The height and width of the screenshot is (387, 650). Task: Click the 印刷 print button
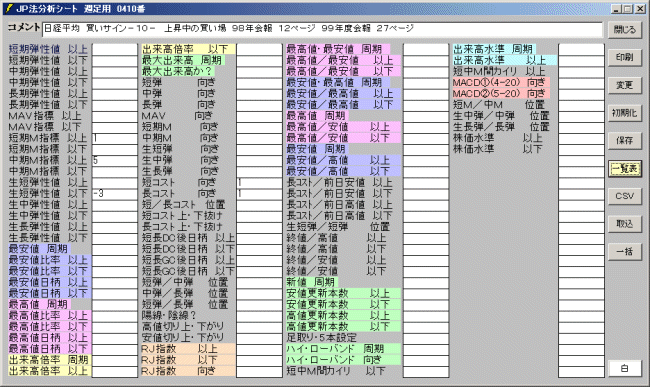pos(625,58)
